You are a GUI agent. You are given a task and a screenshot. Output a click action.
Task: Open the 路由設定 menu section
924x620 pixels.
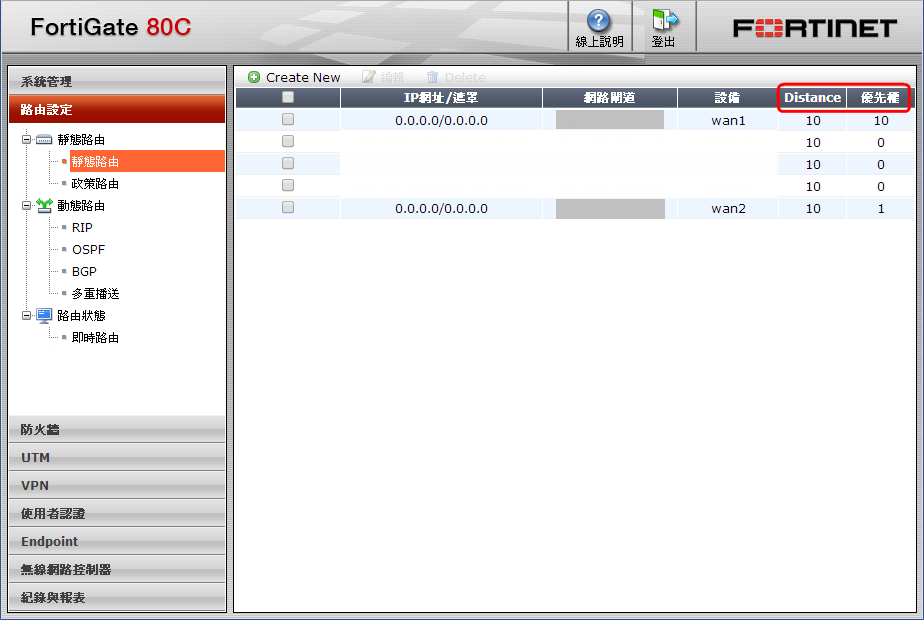[x=117, y=109]
